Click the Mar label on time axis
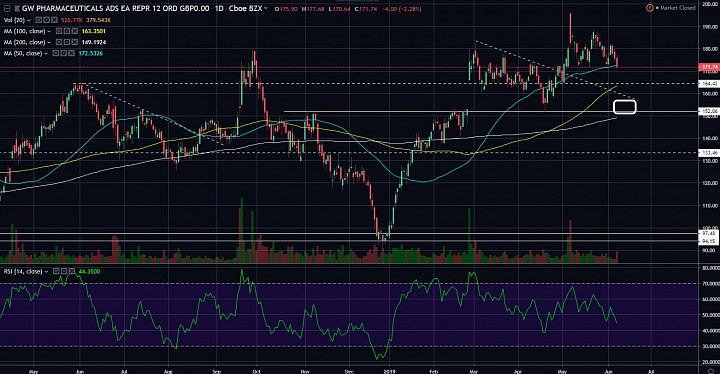 [474, 371]
